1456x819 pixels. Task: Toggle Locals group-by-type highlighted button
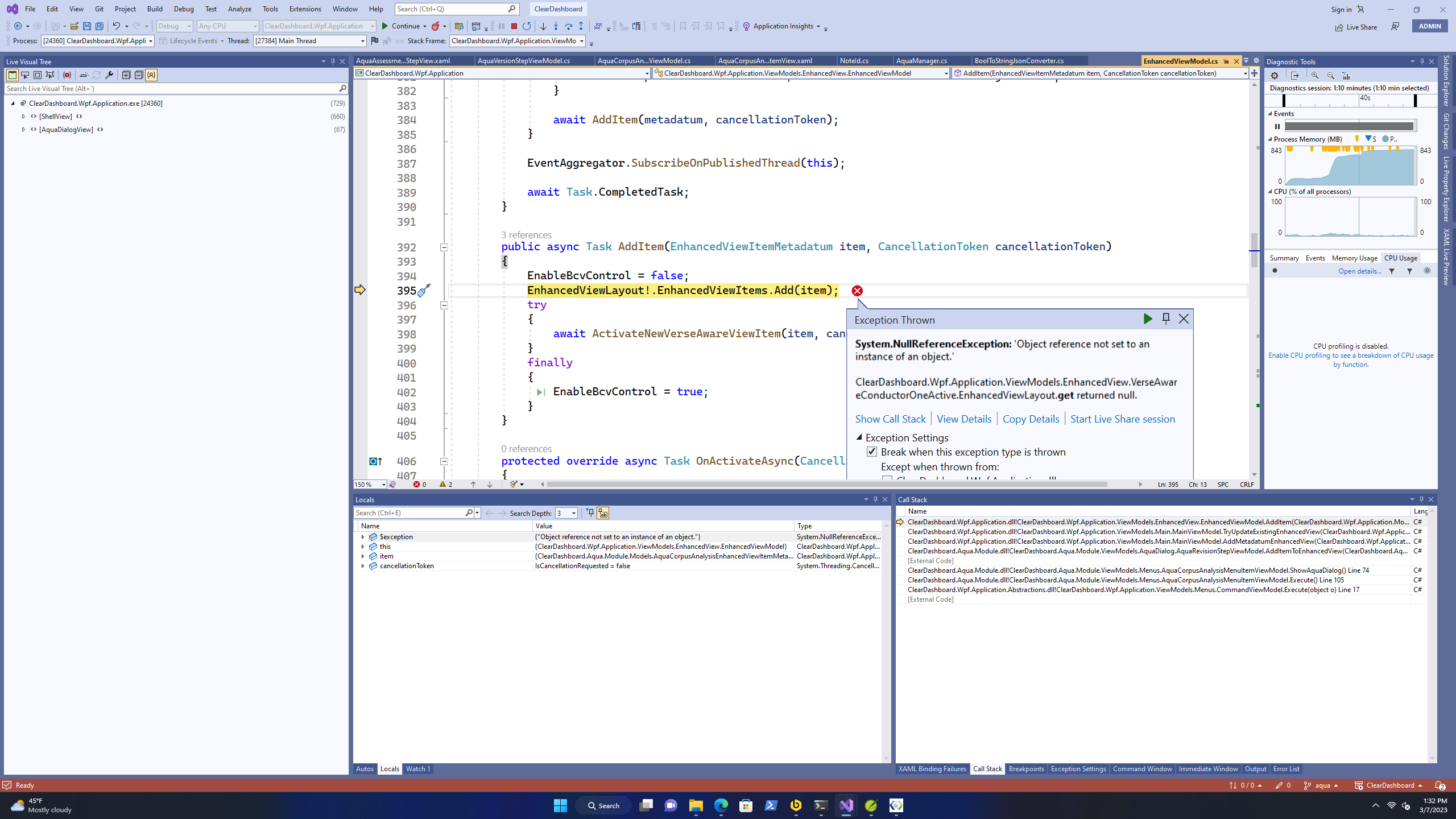[603, 513]
